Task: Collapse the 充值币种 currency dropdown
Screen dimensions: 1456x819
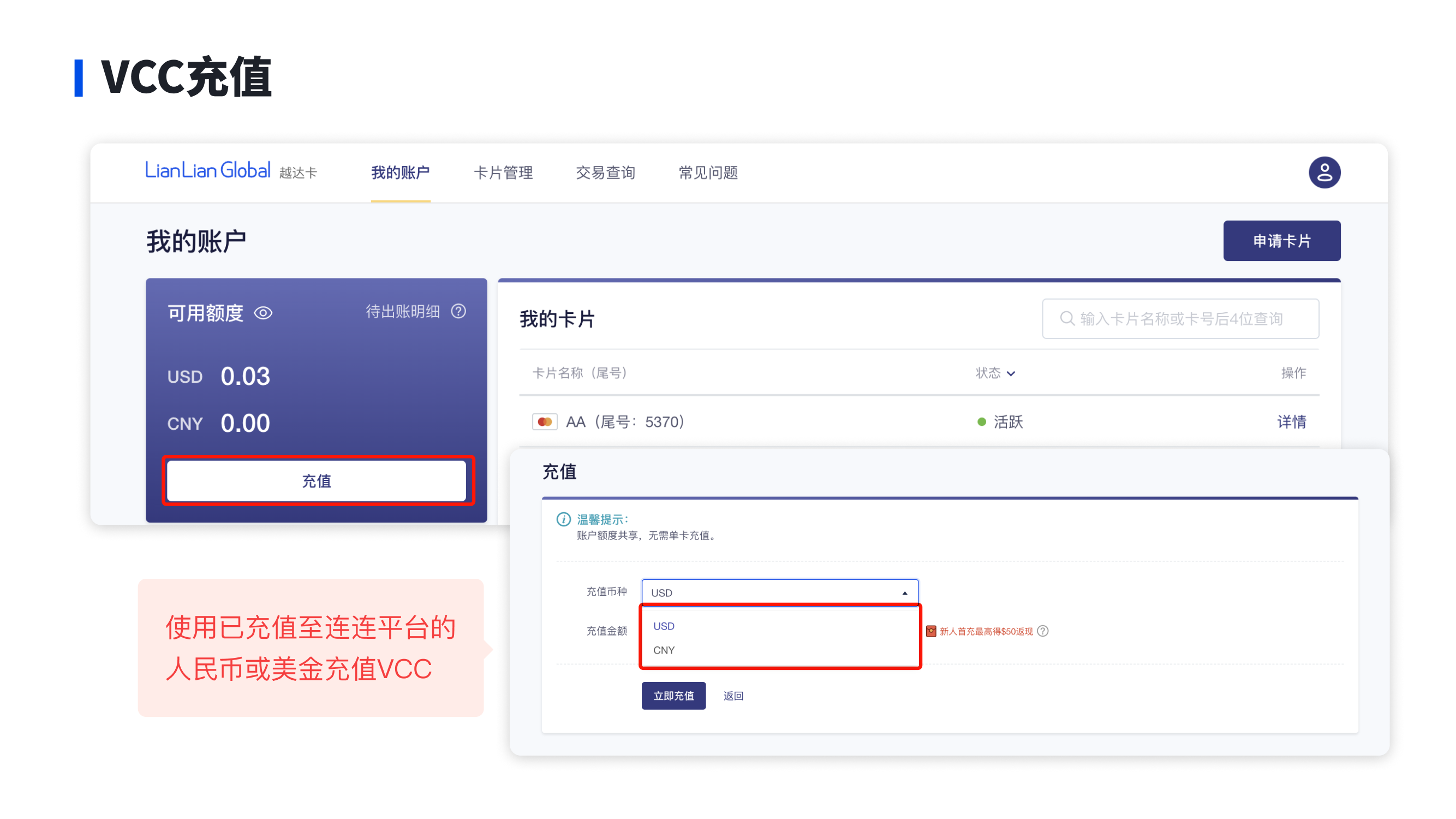Action: [904, 593]
